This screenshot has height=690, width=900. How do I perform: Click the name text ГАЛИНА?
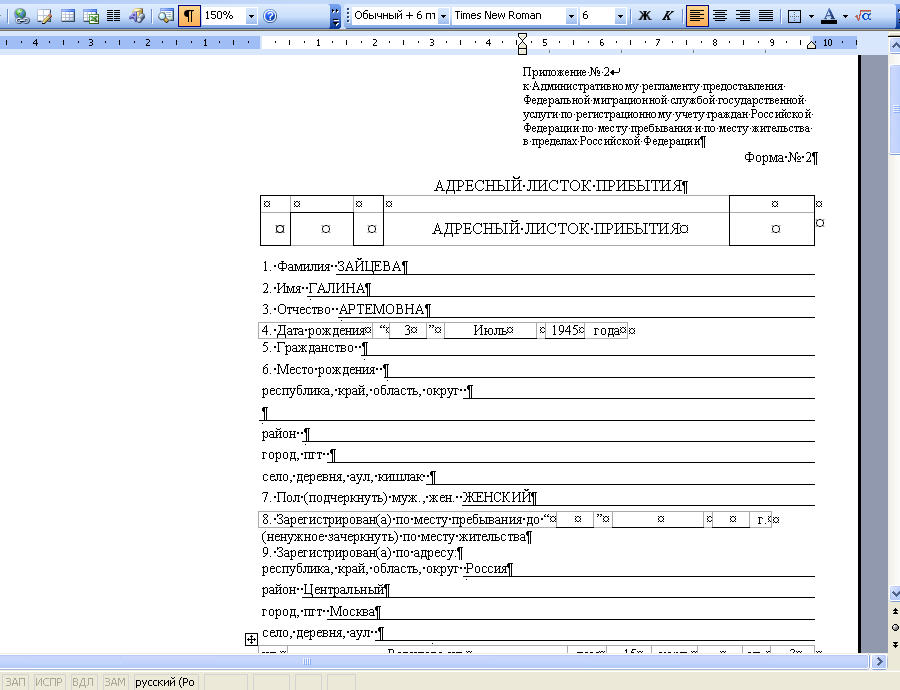click(336, 288)
